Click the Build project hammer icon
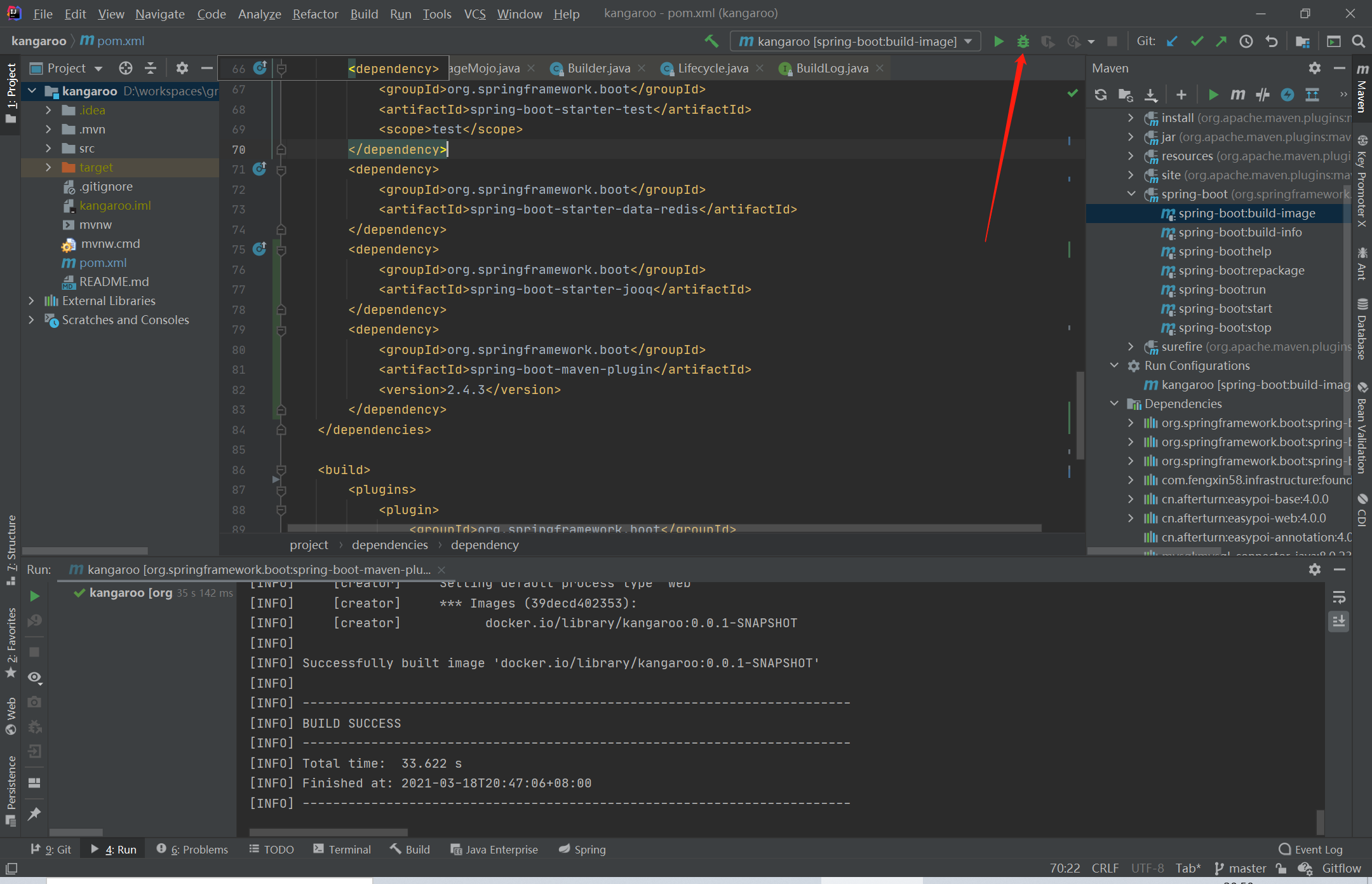 (711, 41)
